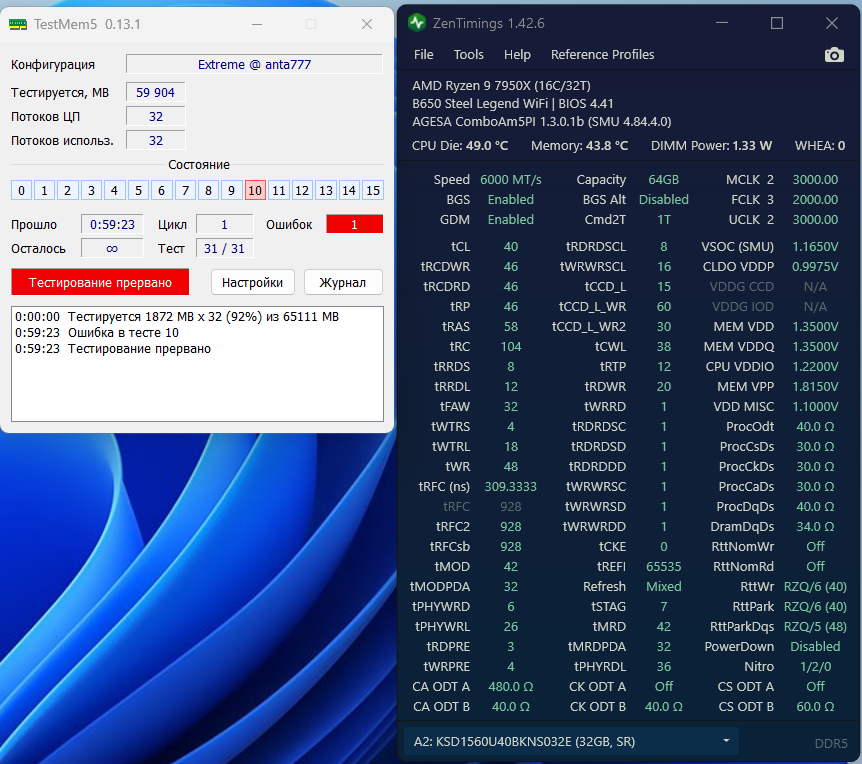The width and height of the screenshot is (862, 764).
Task: Click the Capacity value '64GB'
Action: pyautogui.click(x=664, y=180)
